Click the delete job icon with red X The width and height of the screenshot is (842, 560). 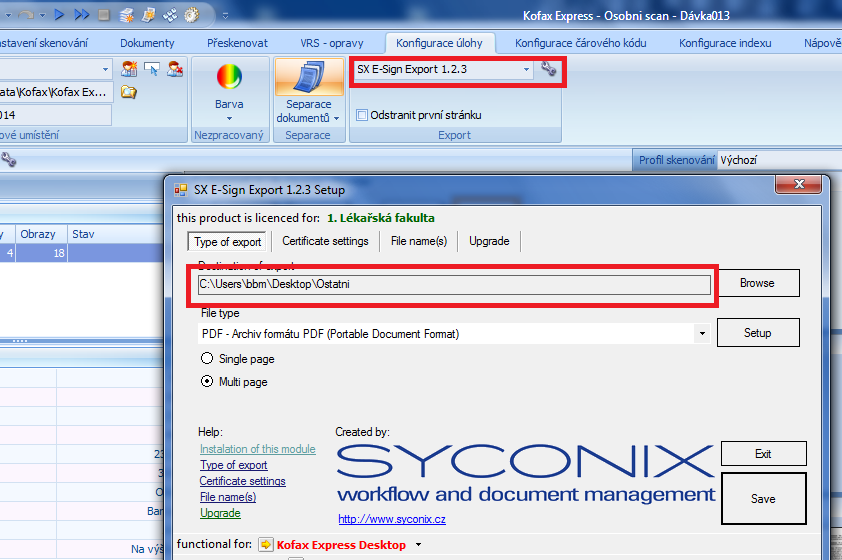(175, 69)
